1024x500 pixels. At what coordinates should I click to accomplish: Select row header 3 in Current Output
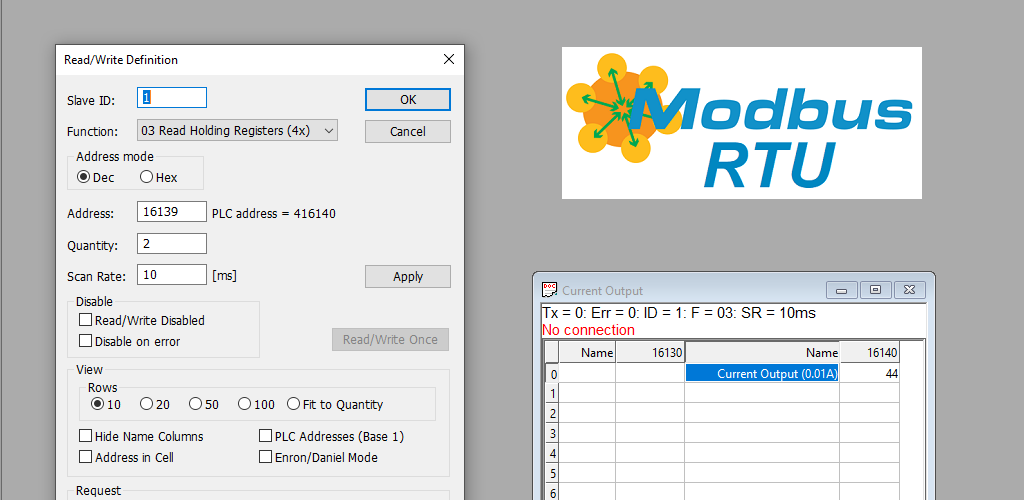552,433
